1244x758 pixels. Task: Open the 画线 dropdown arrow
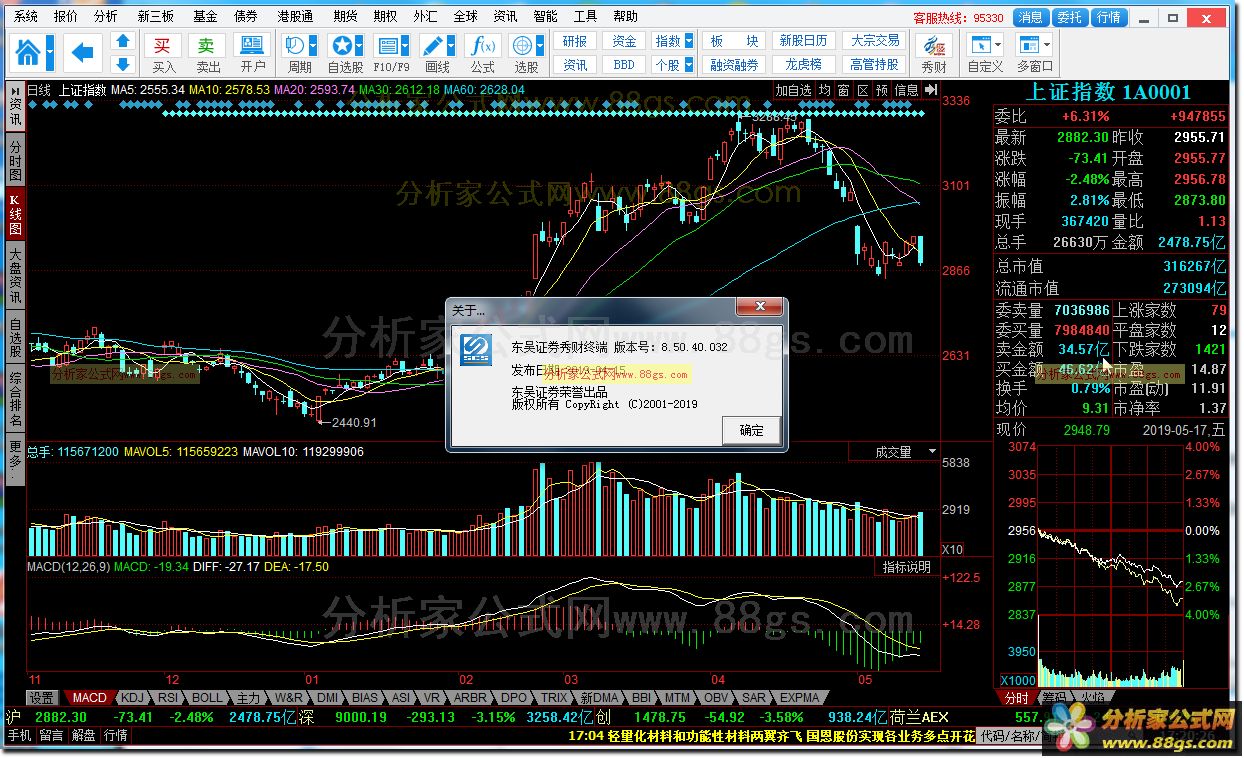pos(451,46)
